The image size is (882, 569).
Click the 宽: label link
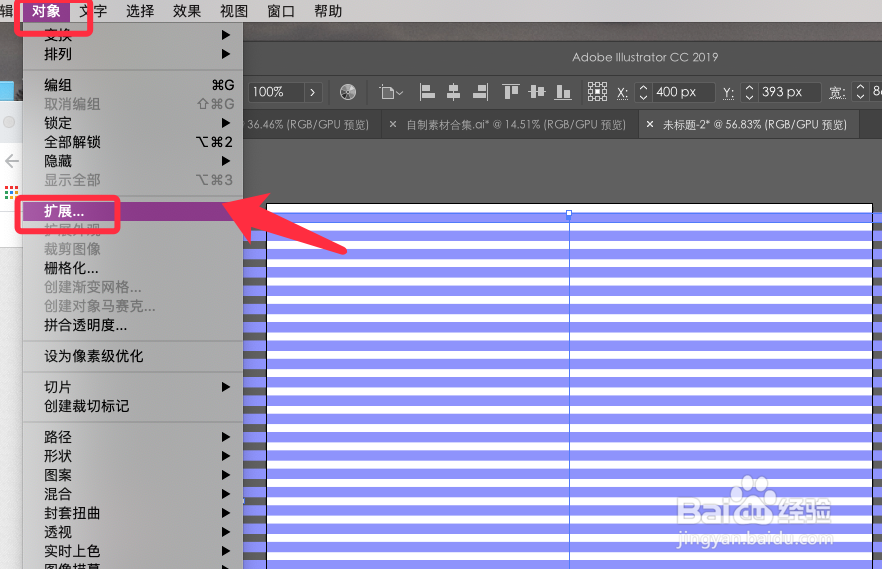point(837,93)
